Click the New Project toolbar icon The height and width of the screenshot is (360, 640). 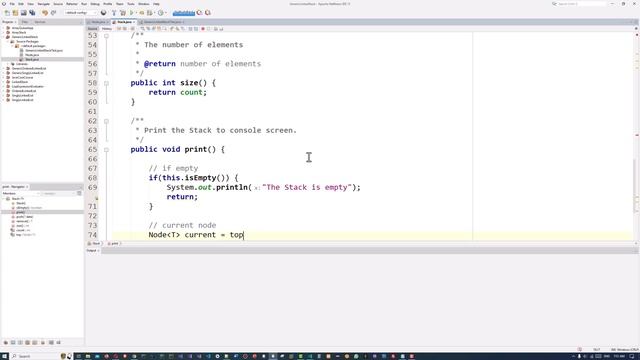pyautogui.click(x=15, y=13)
